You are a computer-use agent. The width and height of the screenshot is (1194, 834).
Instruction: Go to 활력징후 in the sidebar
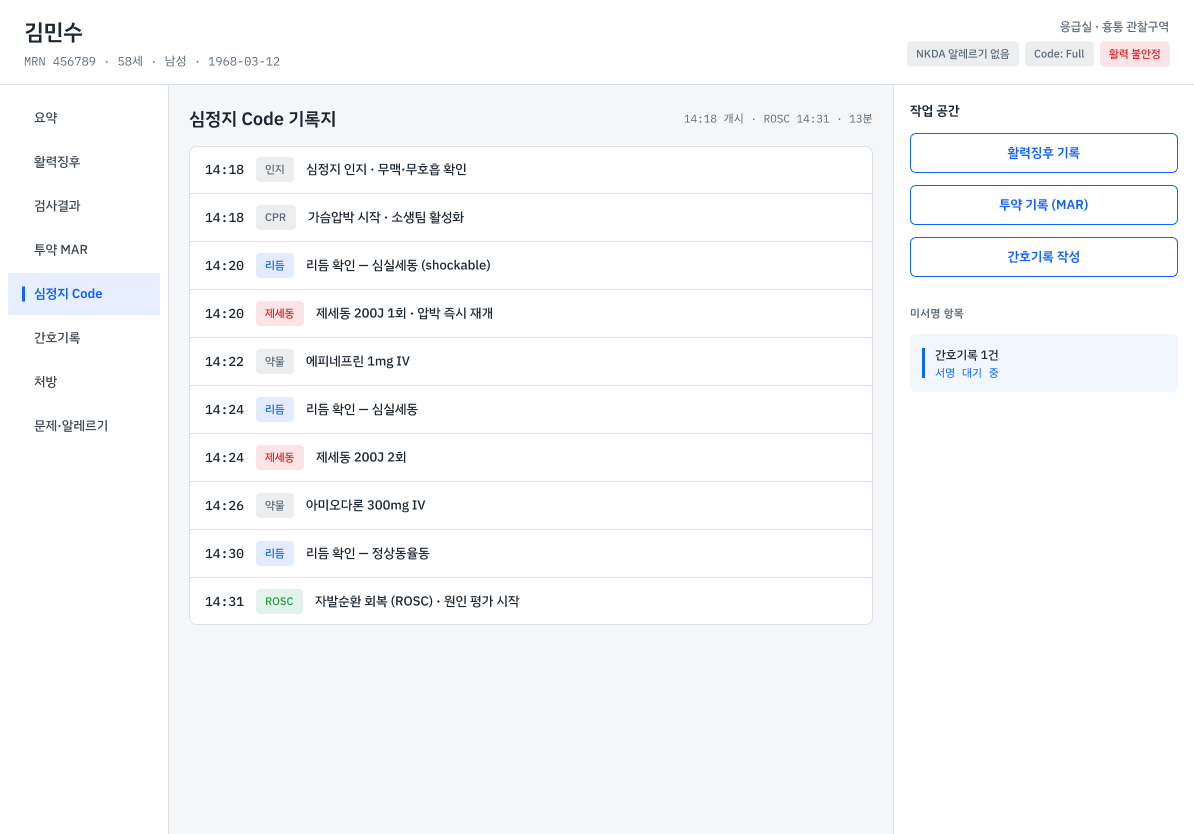pos(84,161)
